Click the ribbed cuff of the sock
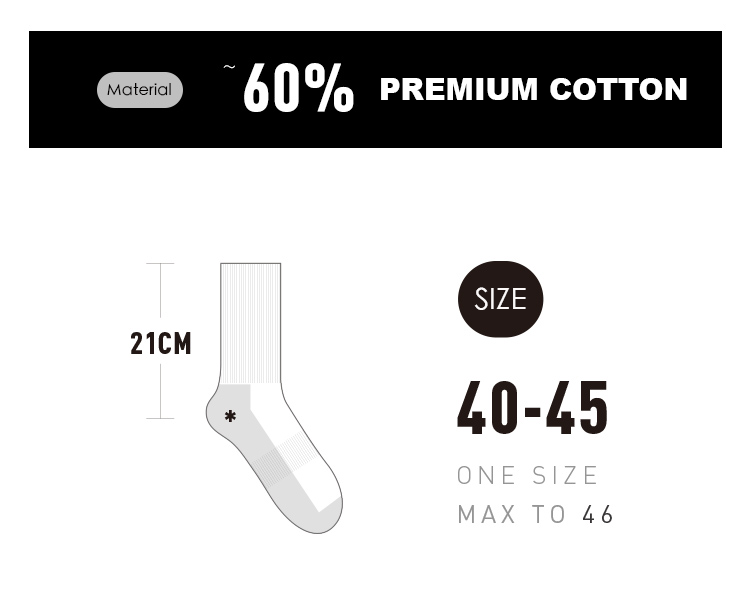This screenshot has height=598, width=750. point(250,320)
